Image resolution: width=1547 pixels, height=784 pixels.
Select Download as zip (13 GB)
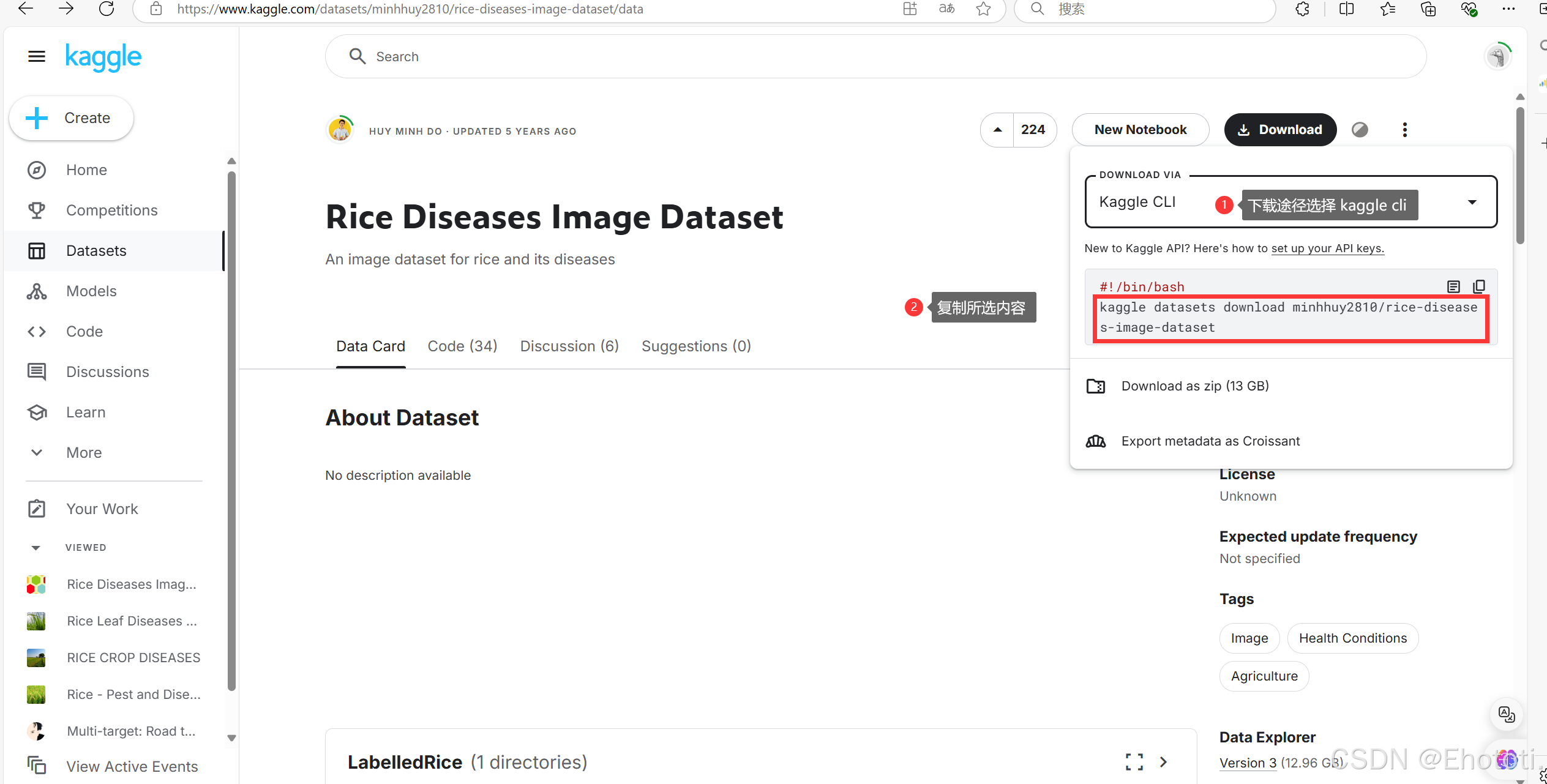[x=1194, y=386]
